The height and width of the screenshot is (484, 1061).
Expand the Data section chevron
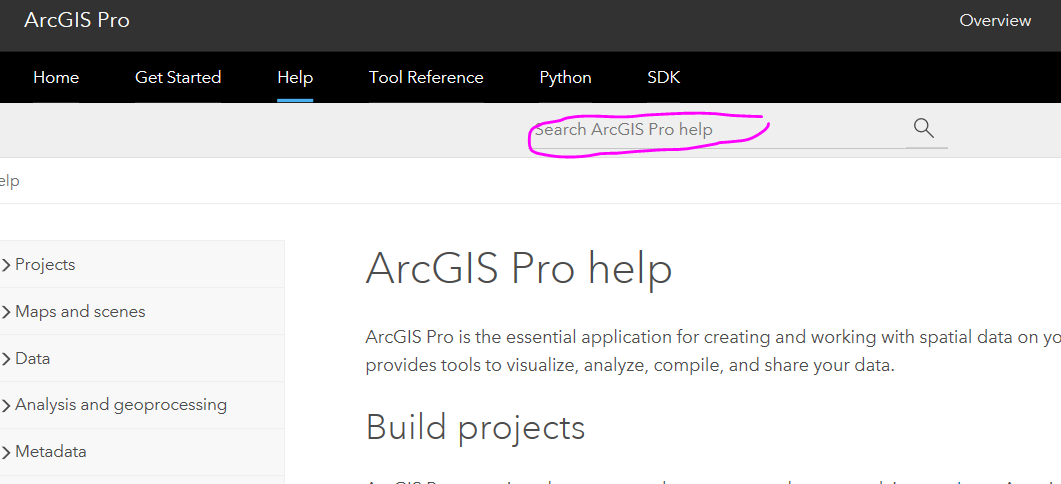click(x=6, y=359)
